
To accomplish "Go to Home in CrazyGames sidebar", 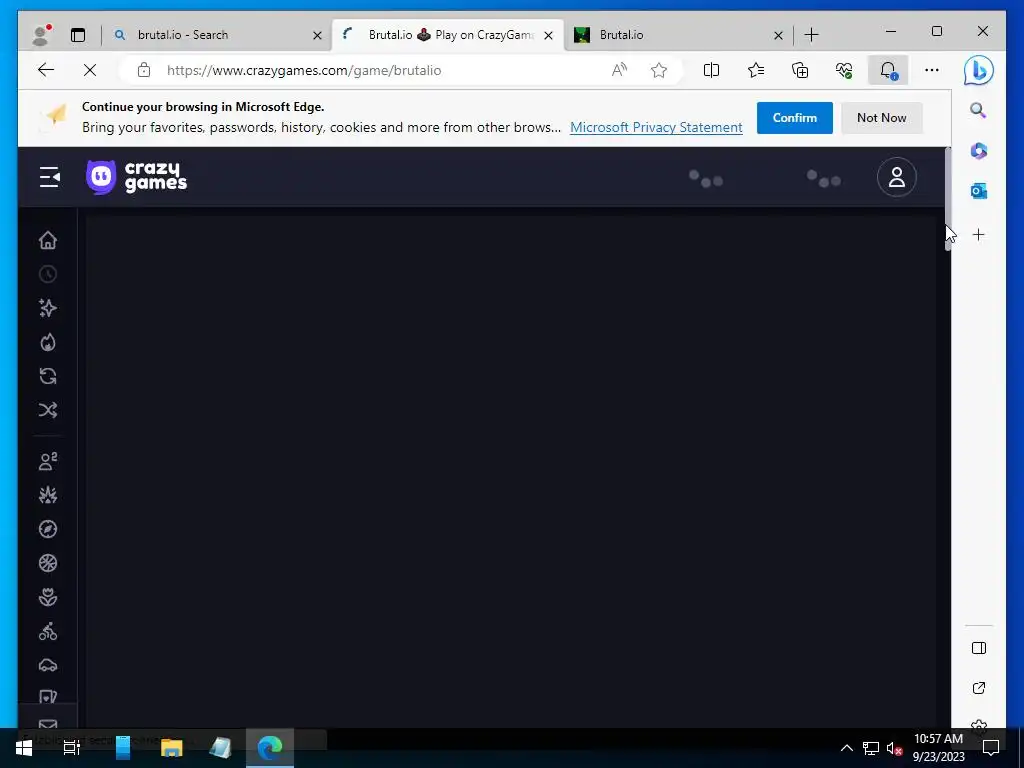I will coord(48,240).
